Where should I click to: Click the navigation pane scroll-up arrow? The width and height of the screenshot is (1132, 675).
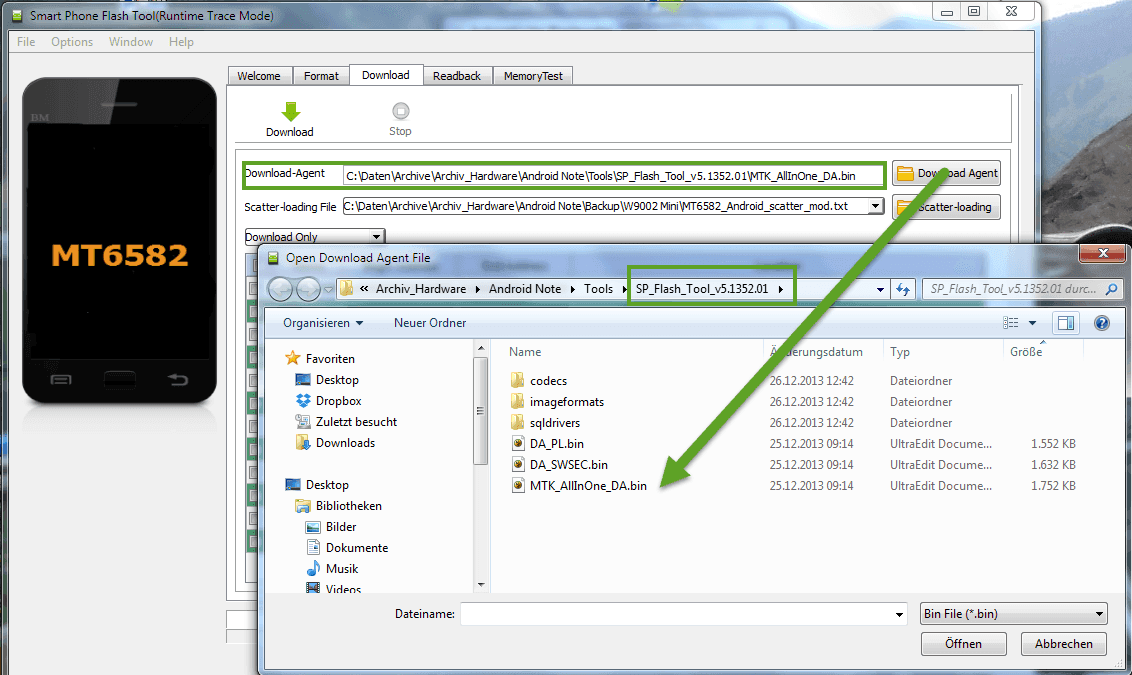pos(480,349)
